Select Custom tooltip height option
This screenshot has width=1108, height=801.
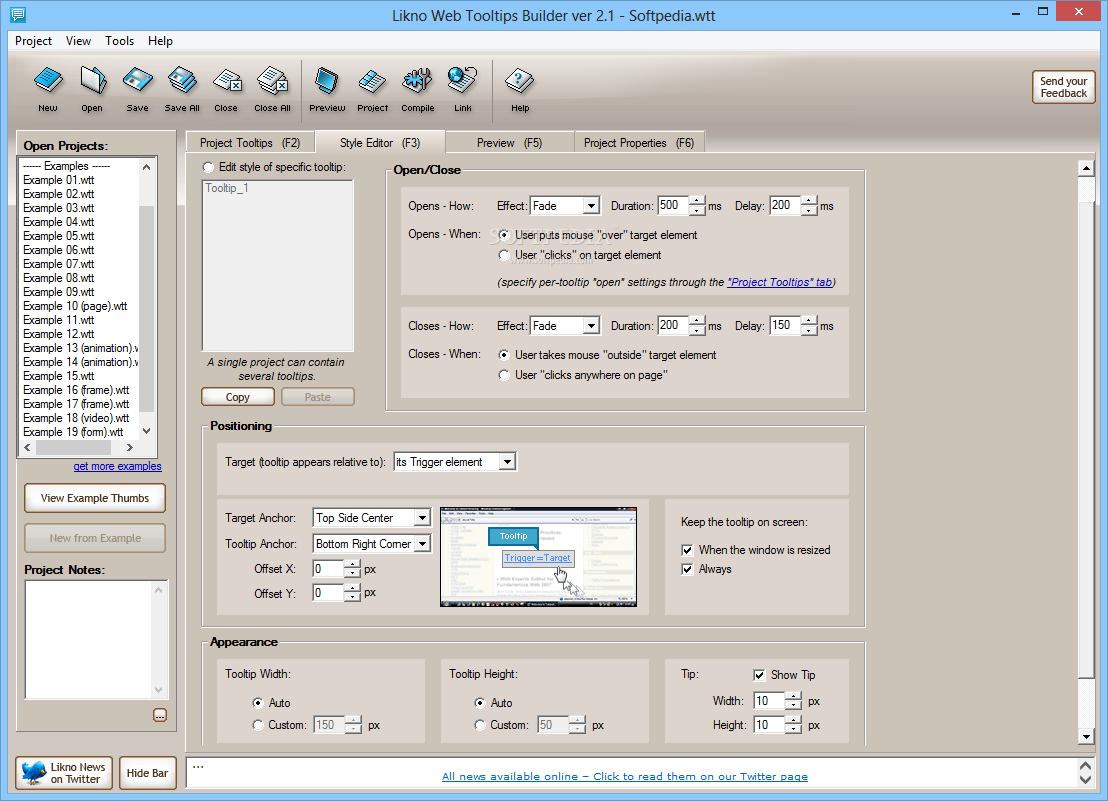pos(480,725)
